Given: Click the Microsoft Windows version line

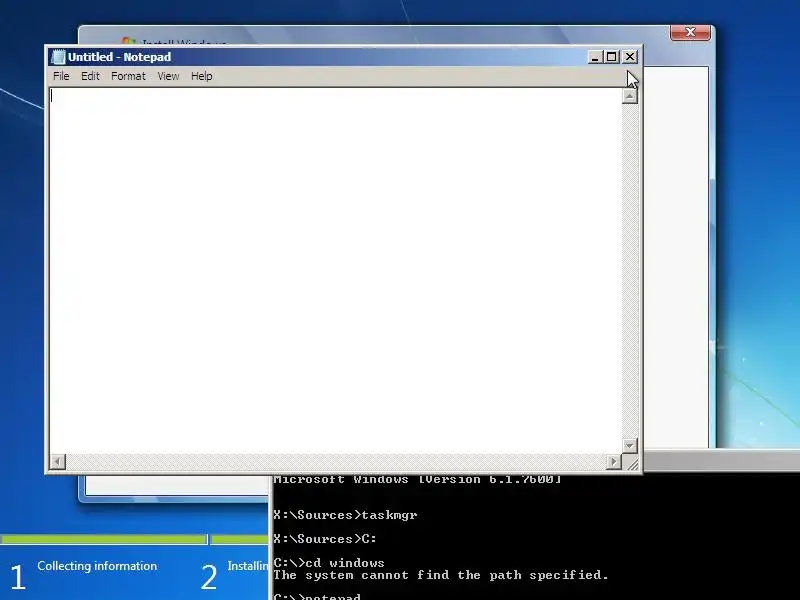Looking at the screenshot, I should 417,480.
